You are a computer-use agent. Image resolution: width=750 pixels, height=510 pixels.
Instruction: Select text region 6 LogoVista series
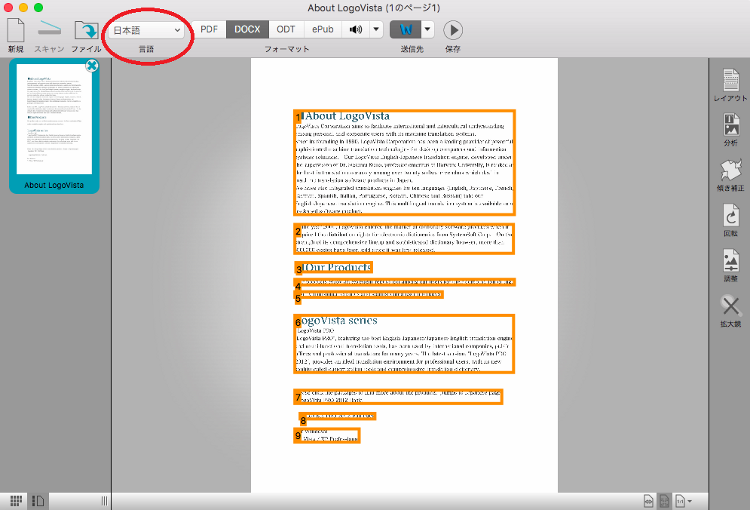(404, 344)
